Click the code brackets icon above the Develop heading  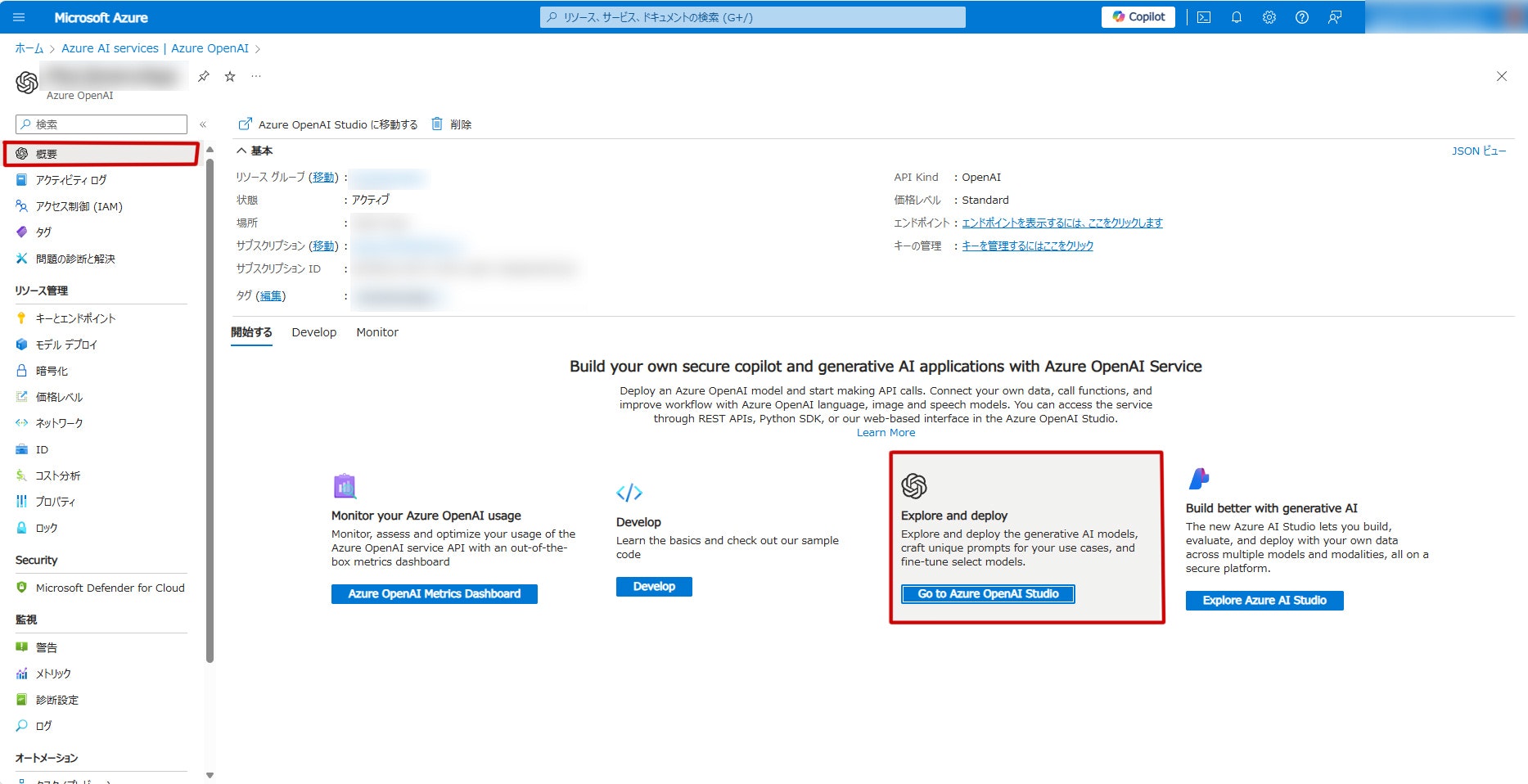tap(629, 493)
